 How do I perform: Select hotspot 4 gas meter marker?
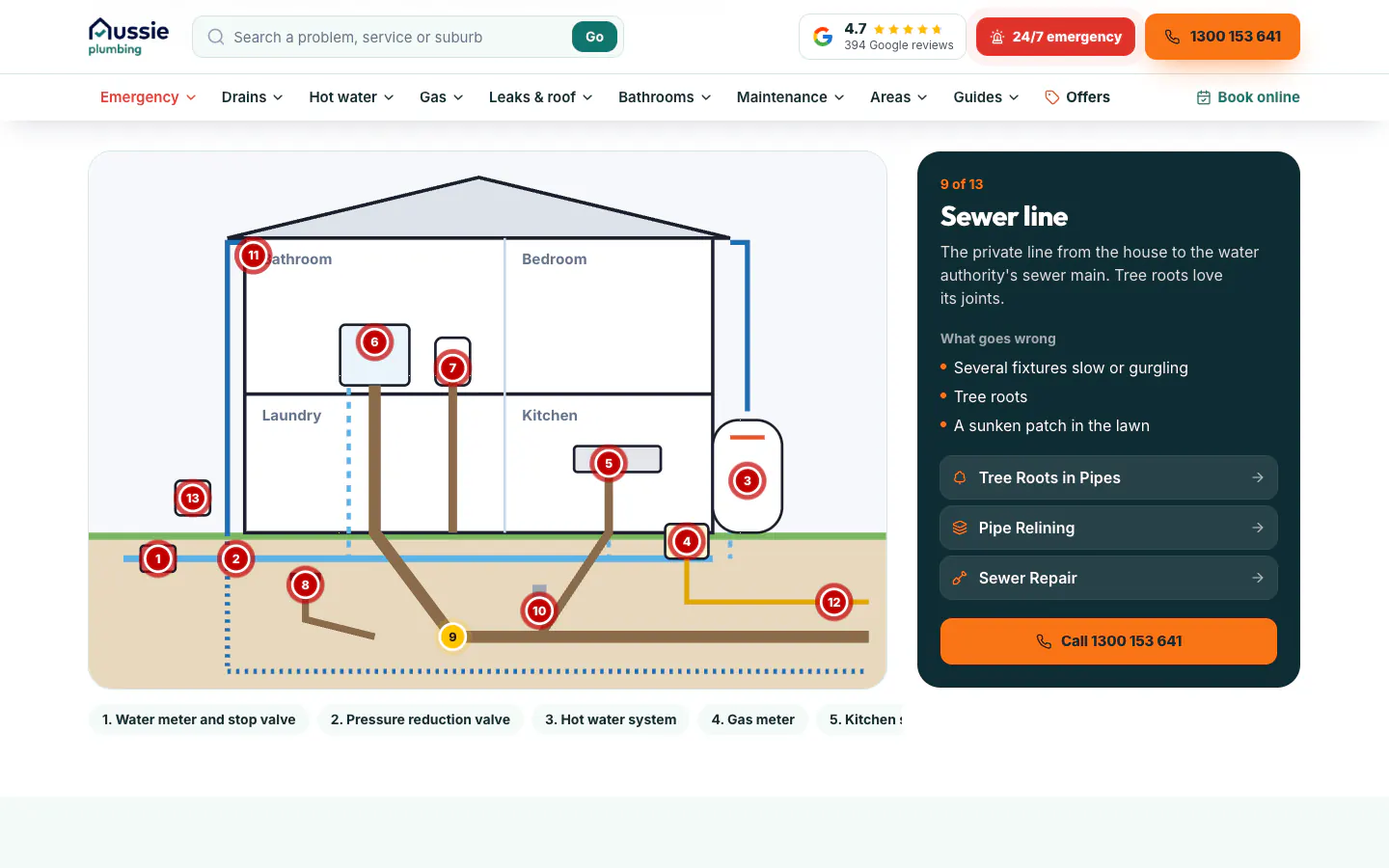tap(687, 541)
